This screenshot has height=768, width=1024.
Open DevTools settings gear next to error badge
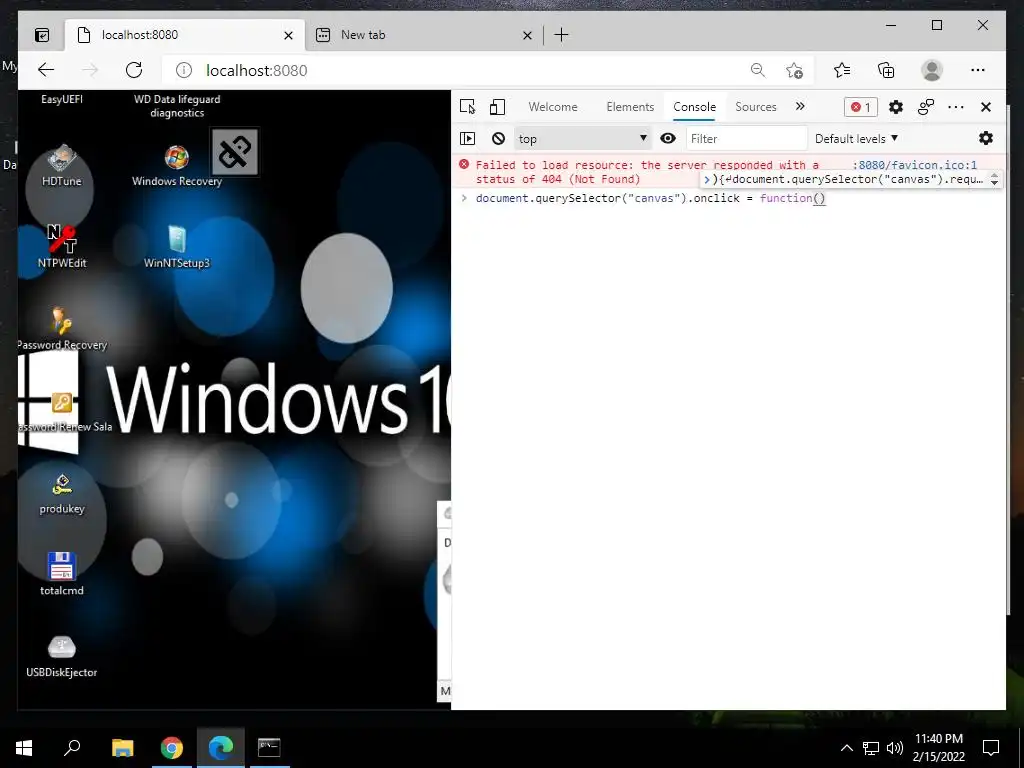click(896, 107)
